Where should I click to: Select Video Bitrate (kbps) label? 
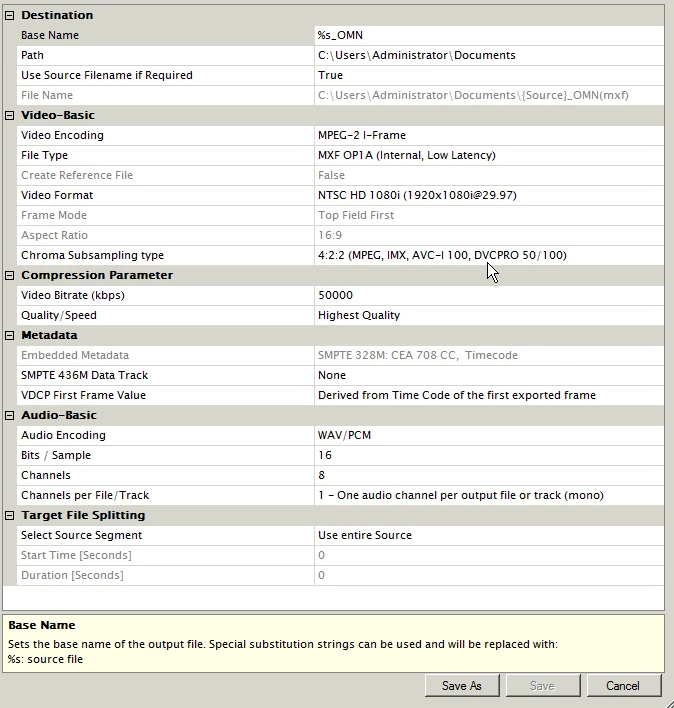(73, 295)
